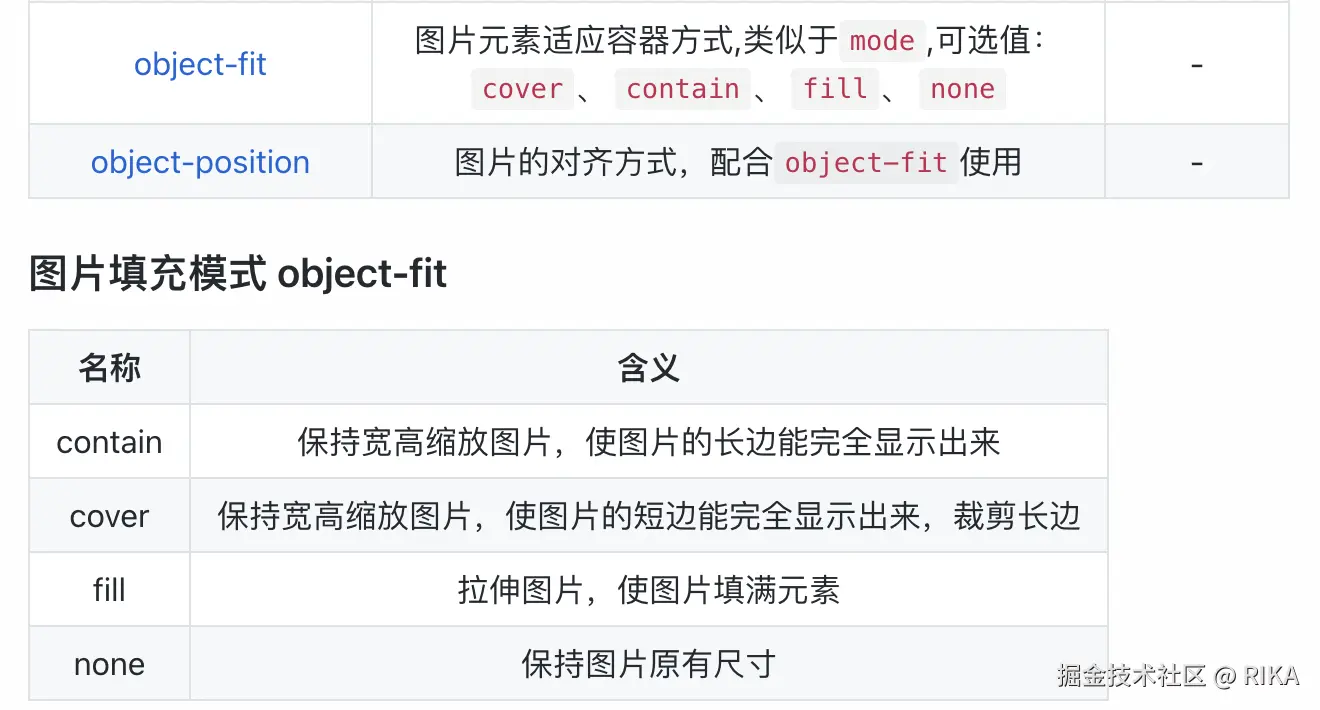
Task: Click the 拉伸图片 description cell
Action: pyautogui.click(x=649, y=590)
